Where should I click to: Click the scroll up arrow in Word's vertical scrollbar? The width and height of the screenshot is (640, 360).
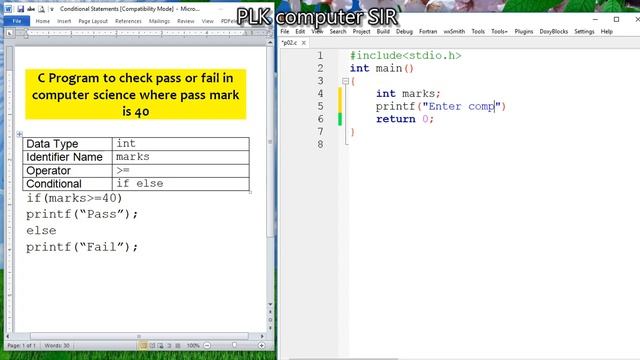270,42
